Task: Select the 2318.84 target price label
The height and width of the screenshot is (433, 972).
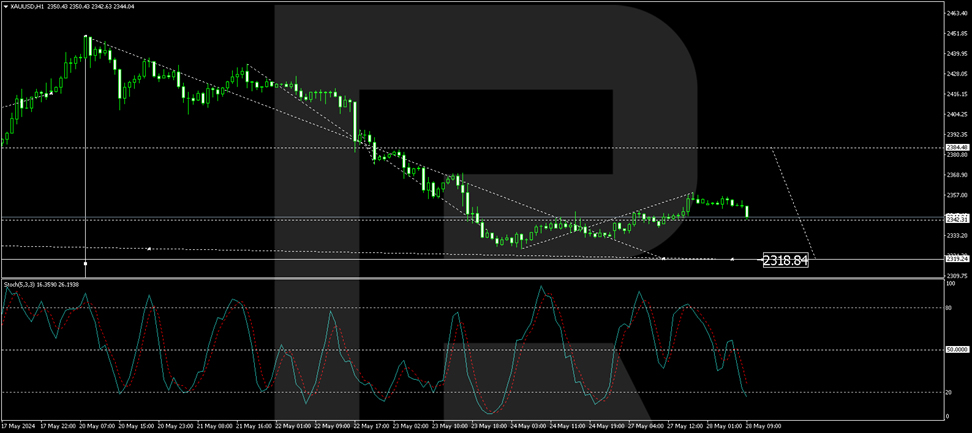Action: point(785,261)
